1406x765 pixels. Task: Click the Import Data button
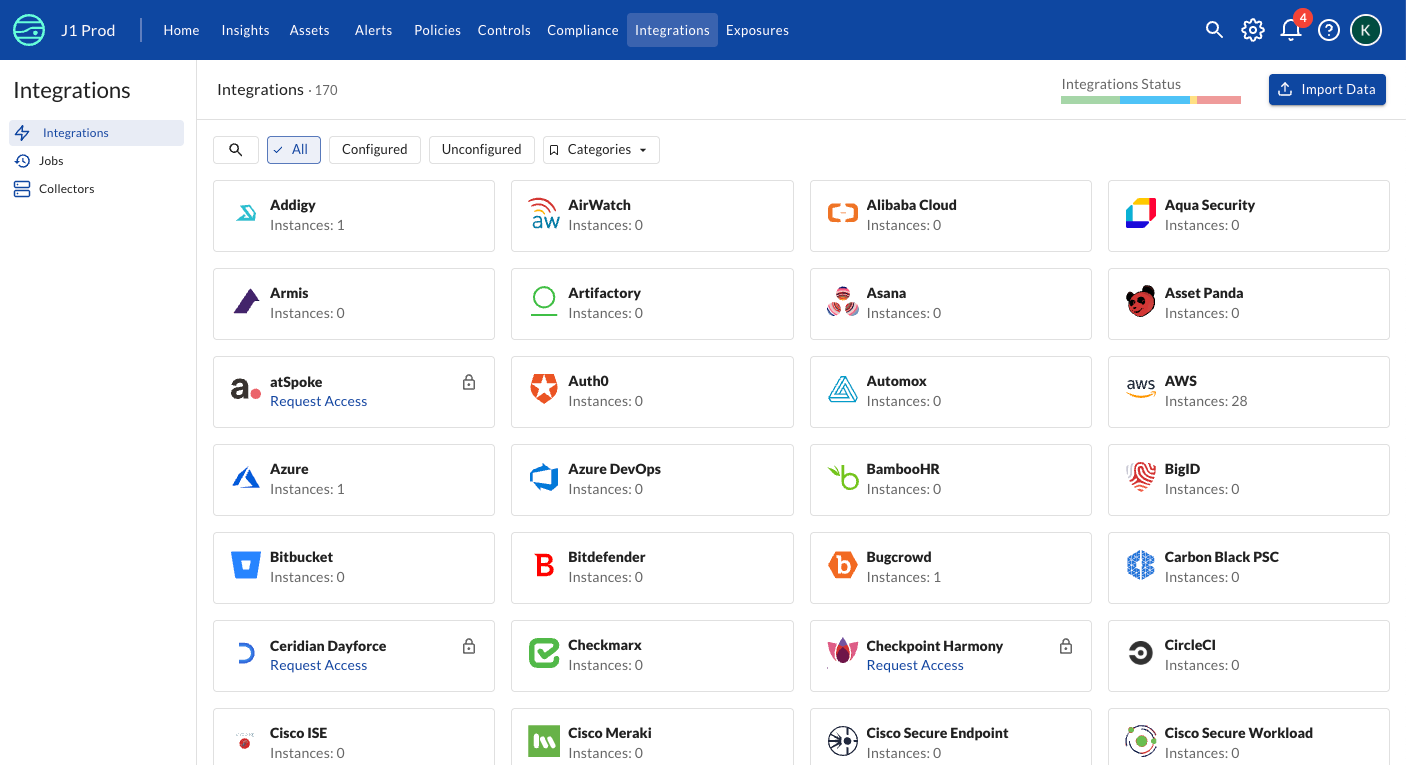(x=1327, y=89)
